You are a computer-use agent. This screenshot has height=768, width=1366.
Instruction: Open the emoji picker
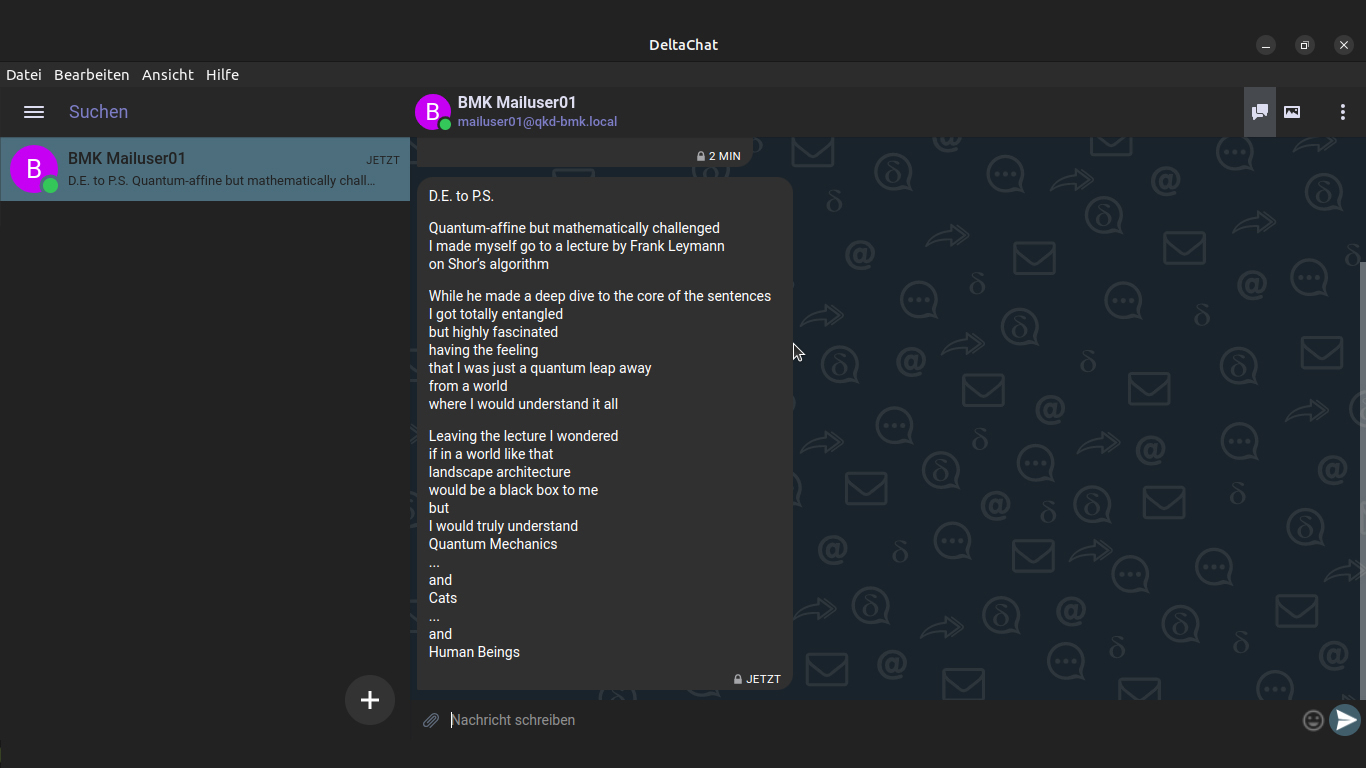pos(1313,720)
